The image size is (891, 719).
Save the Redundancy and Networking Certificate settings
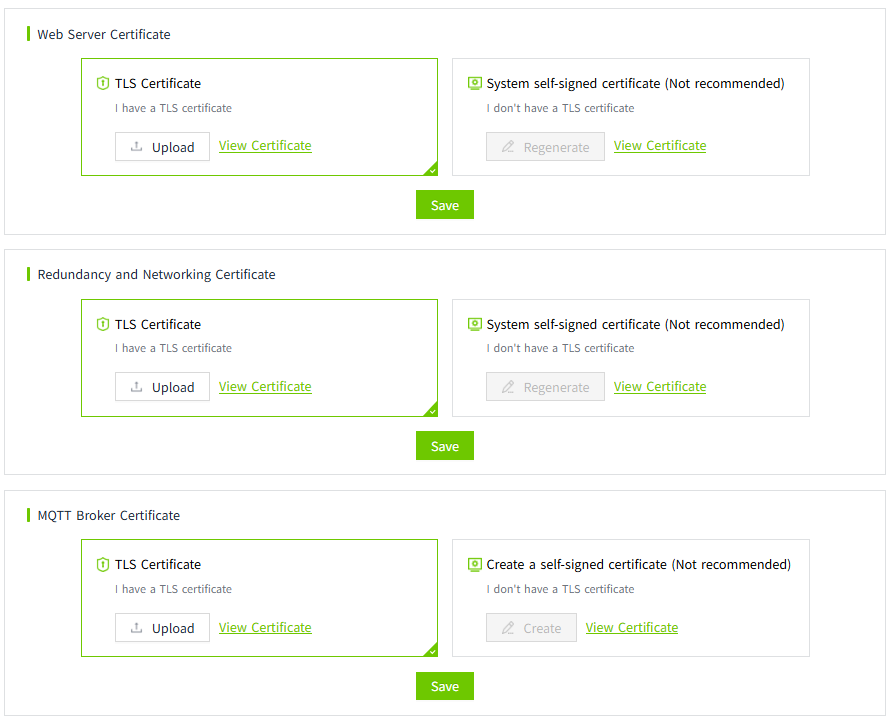tap(445, 446)
